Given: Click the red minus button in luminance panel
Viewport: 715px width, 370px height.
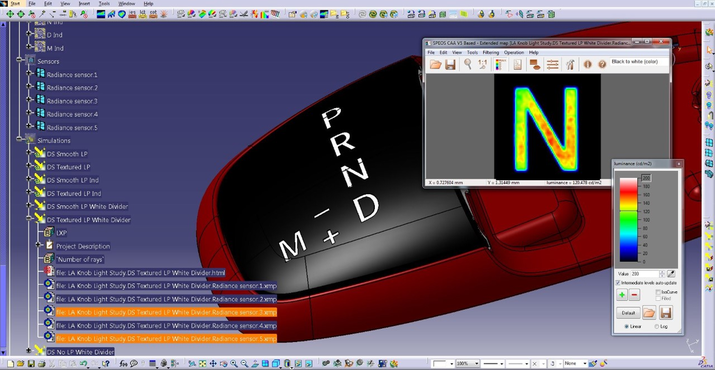Looking at the screenshot, I should click(x=634, y=295).
